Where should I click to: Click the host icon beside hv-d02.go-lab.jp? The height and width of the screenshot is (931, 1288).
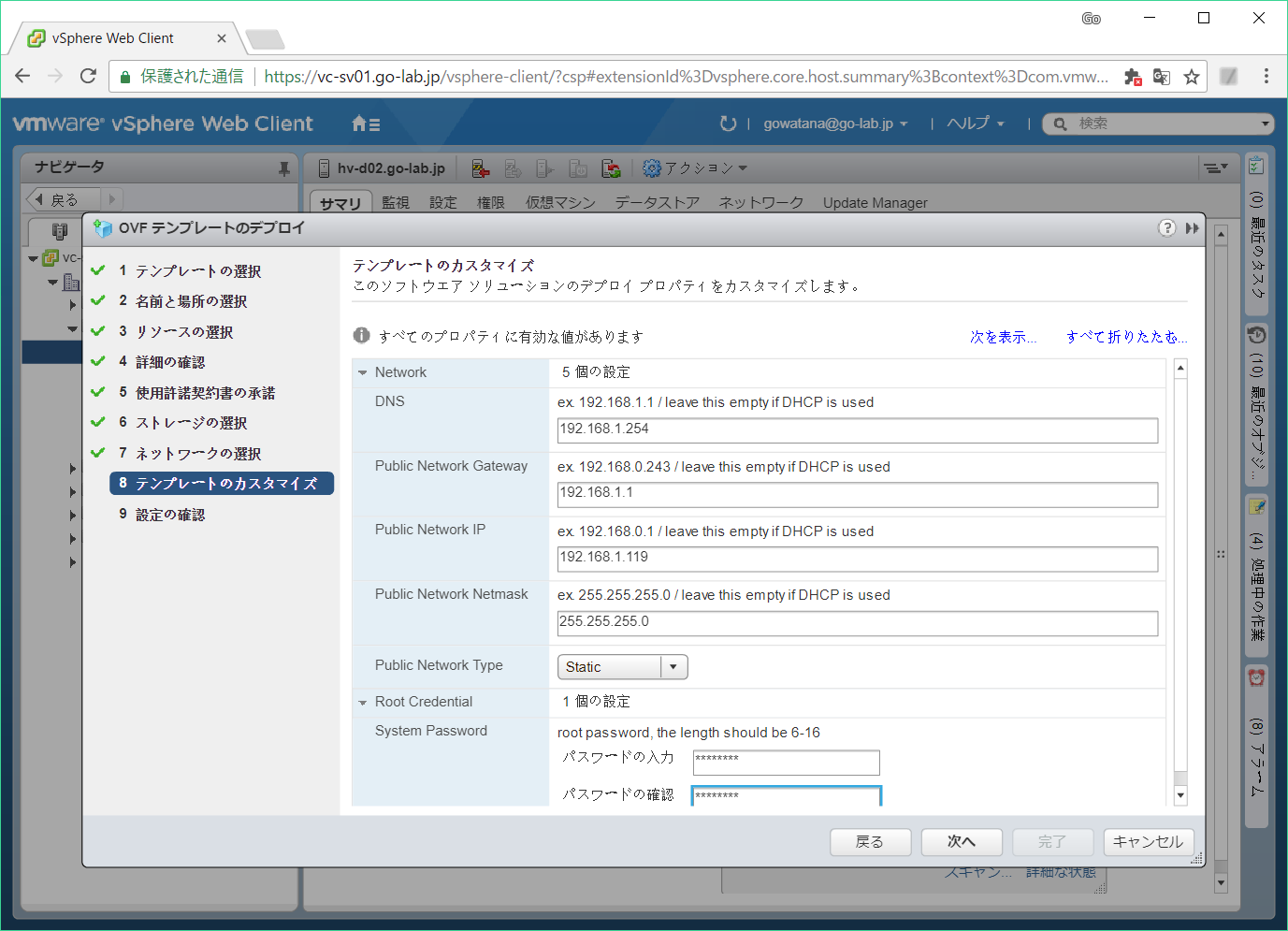pyautogui.click(x=325, y=168)
